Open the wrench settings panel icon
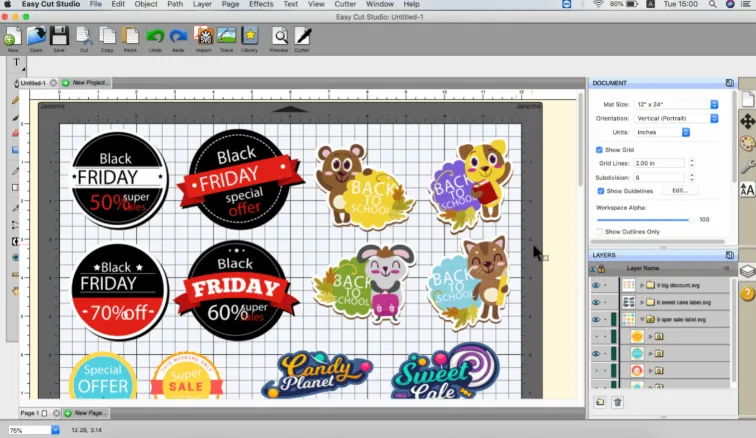Image resolution: width=756 pixels, height=438 pixels. click(x=747, y=167)
